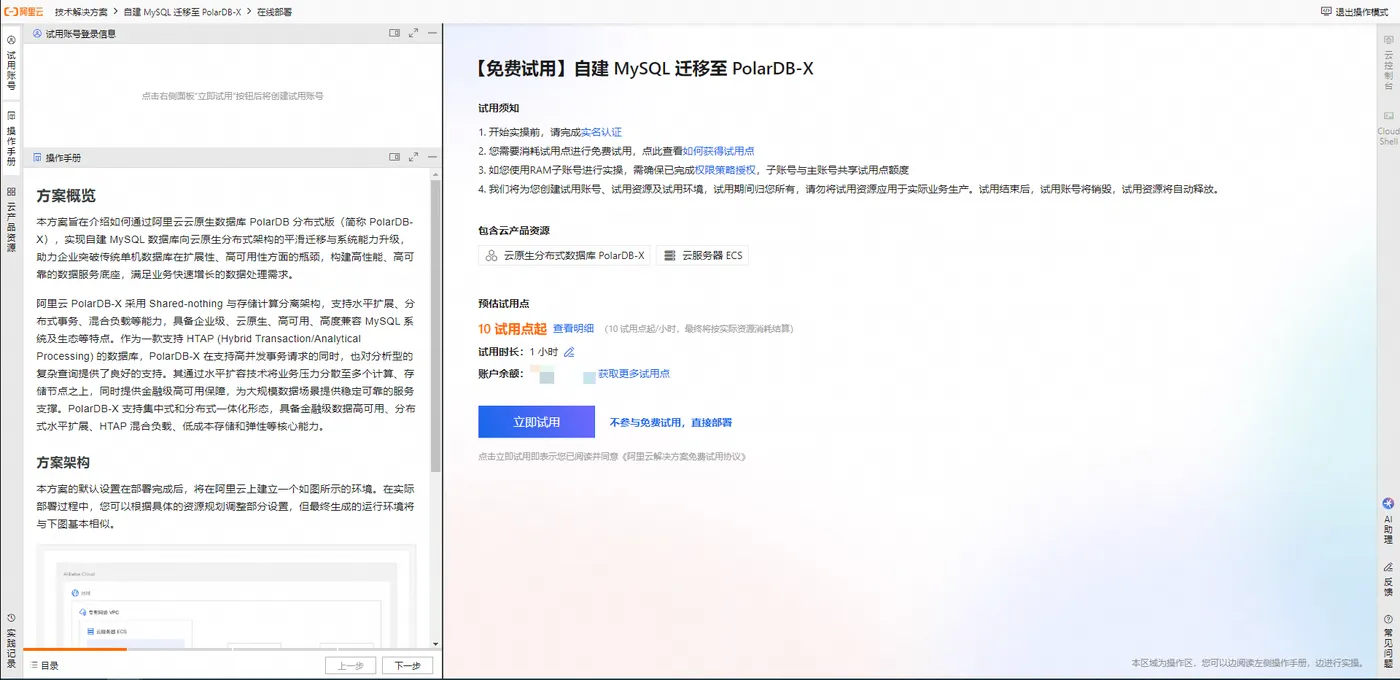Image resolution: width=1400 pixels, height=680 pixels.
Task: Click PolarDB-X product icon in resource tag
Action: coord(491,256)
